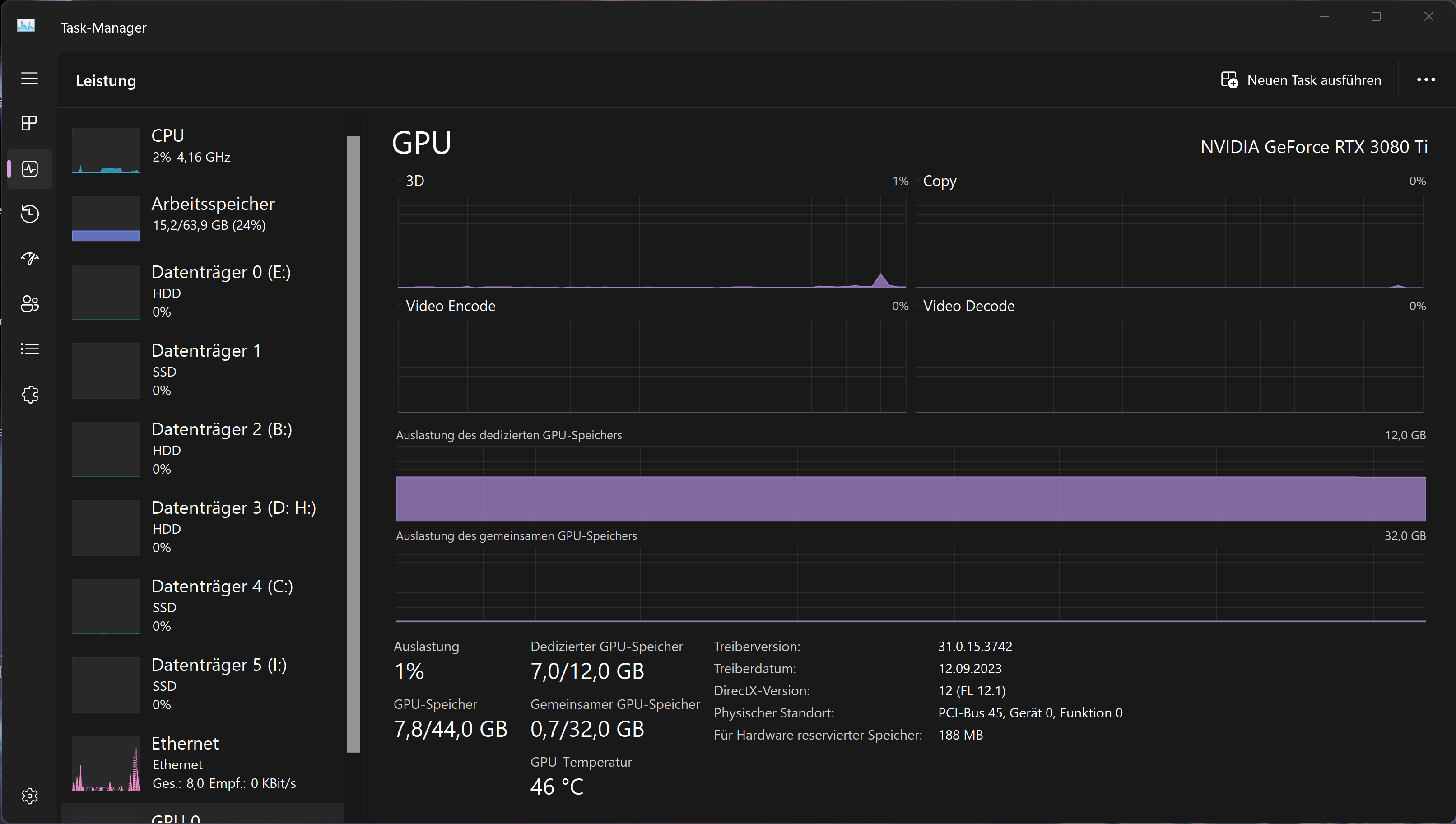Open the Users page icon
This screenshot has height=824, width=1456.
pos(29,304)
